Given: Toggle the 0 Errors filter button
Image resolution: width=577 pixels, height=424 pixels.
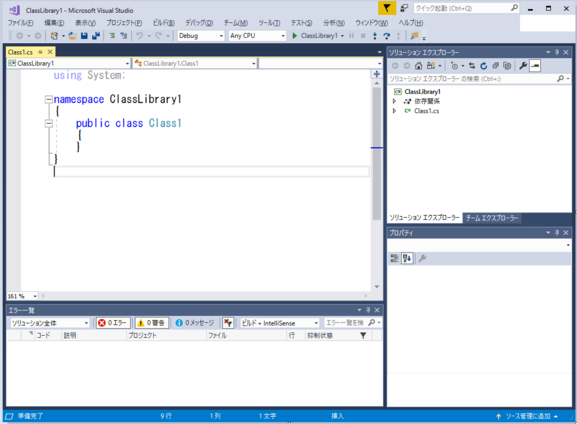Looking at the screenshot, I should (x=113, y=323).
